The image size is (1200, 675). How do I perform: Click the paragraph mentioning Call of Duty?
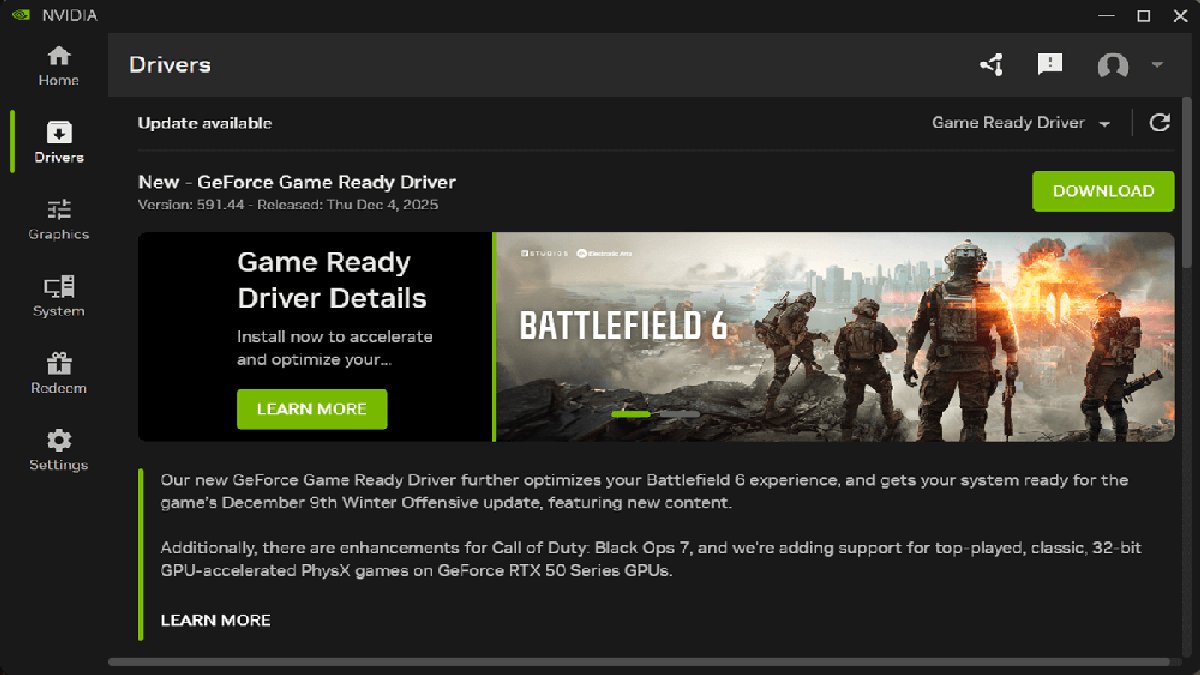pos(651,560)
